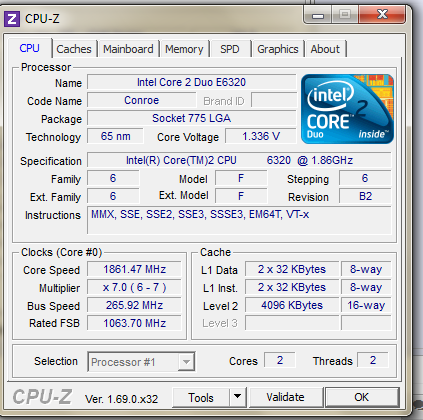The image size is (423, 420).
Task: Click the empty Level 3 cache field
Action: click(292, 323)
